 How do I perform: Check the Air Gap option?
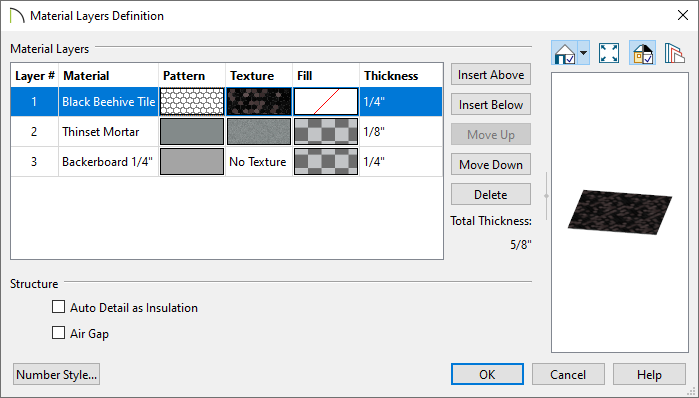click(58, 333)
